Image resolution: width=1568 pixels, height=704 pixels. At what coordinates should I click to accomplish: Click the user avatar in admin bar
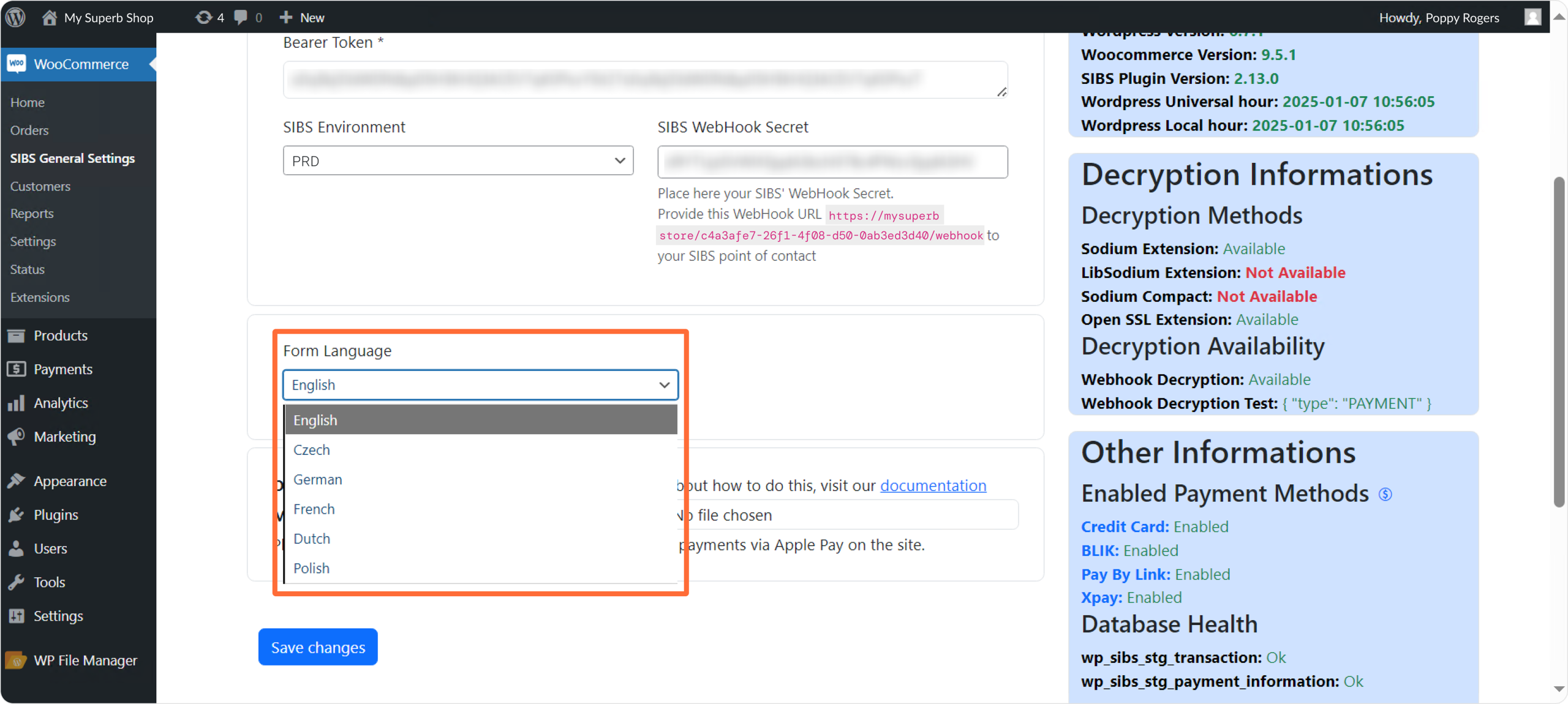pos(1532,17)
